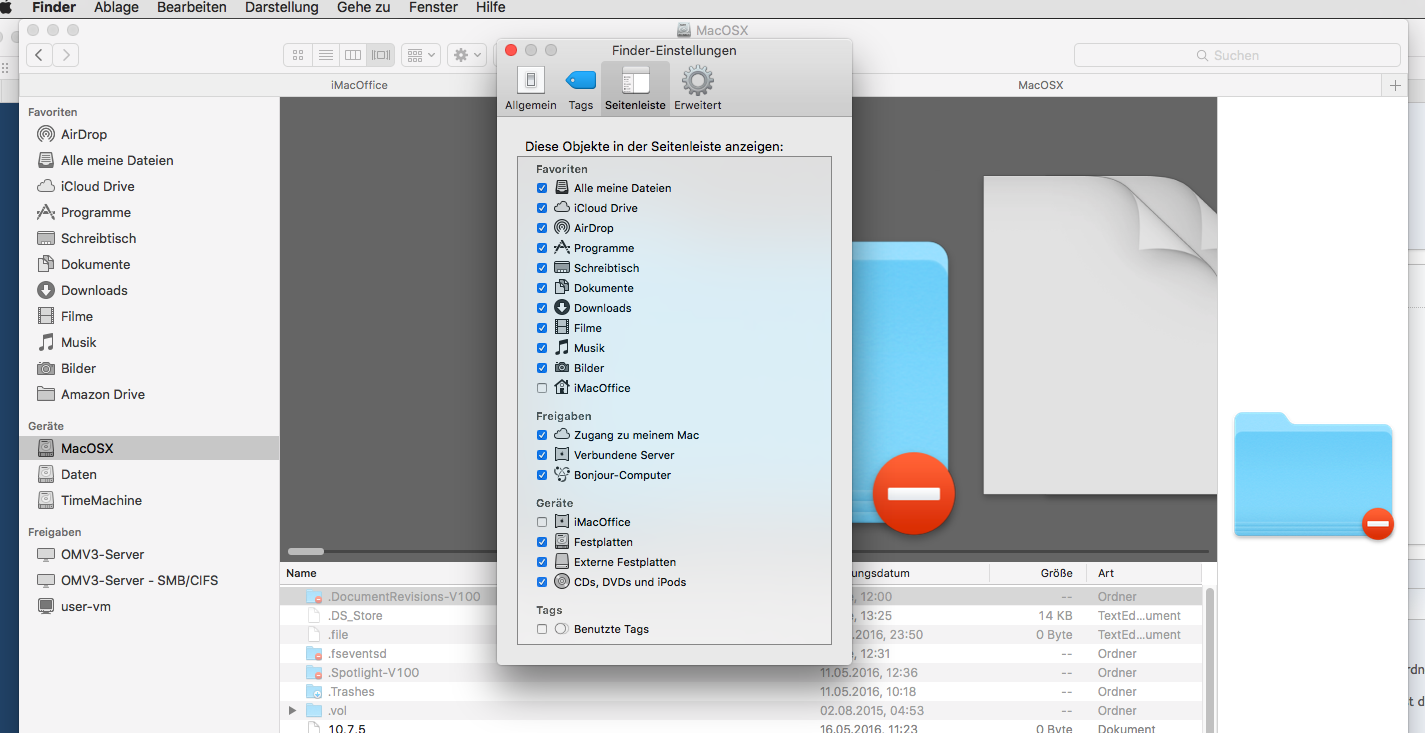Image resolution: width=1425 pixels, height=733 pixels.
Task: Click the Suchen search field
Action: pos(1236,55)
